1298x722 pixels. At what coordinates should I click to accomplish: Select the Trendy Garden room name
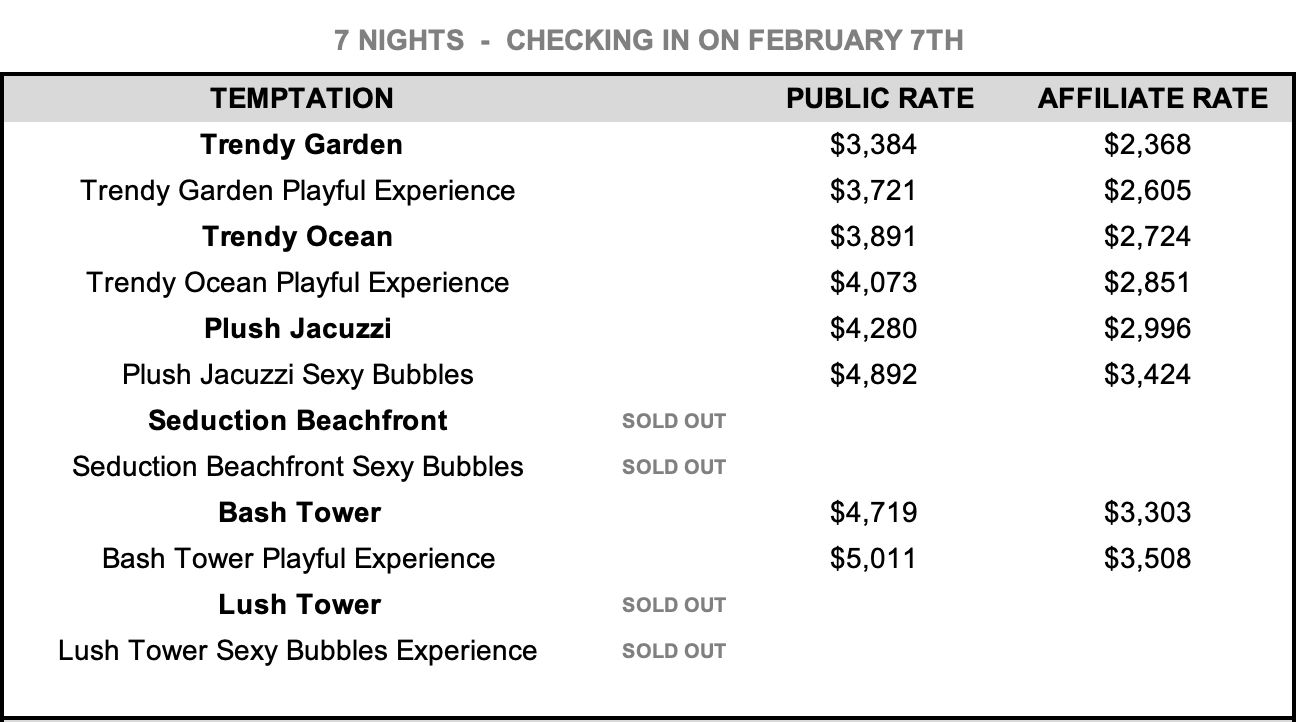pyautogui.click(x=301, y=145)
